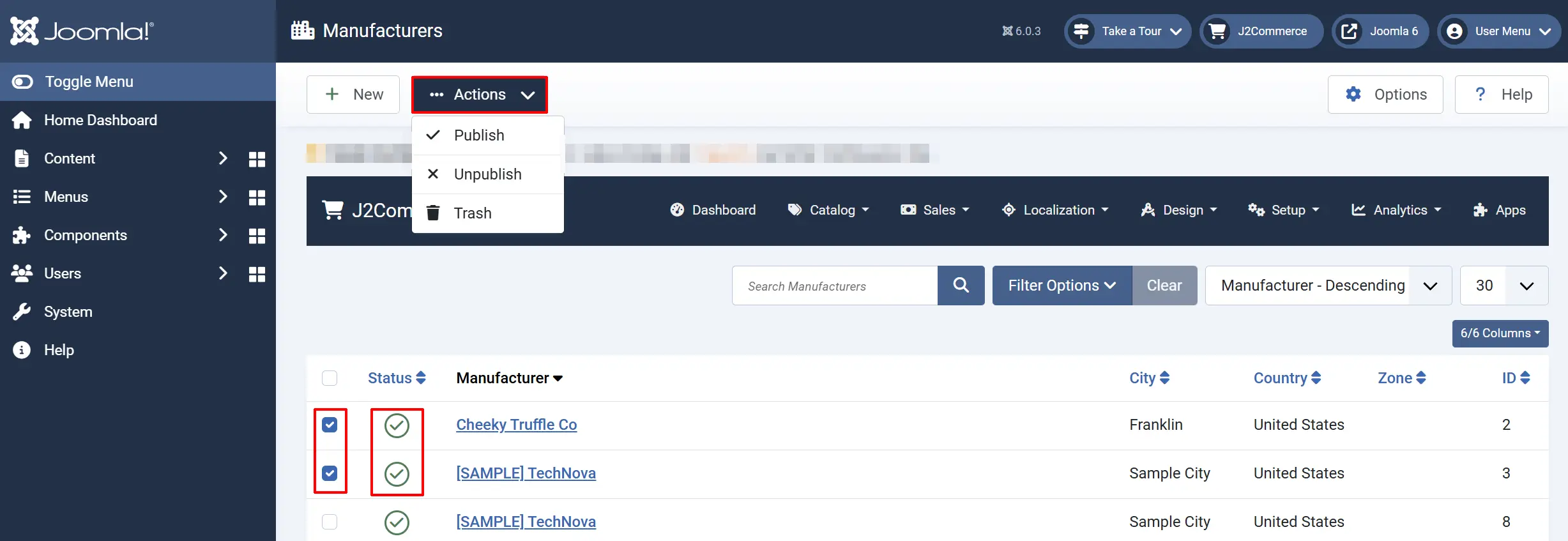This screenshot has height=541, width=1568.
Task: Click the toolbar Help button
Action: click(x=1502, y=95)
